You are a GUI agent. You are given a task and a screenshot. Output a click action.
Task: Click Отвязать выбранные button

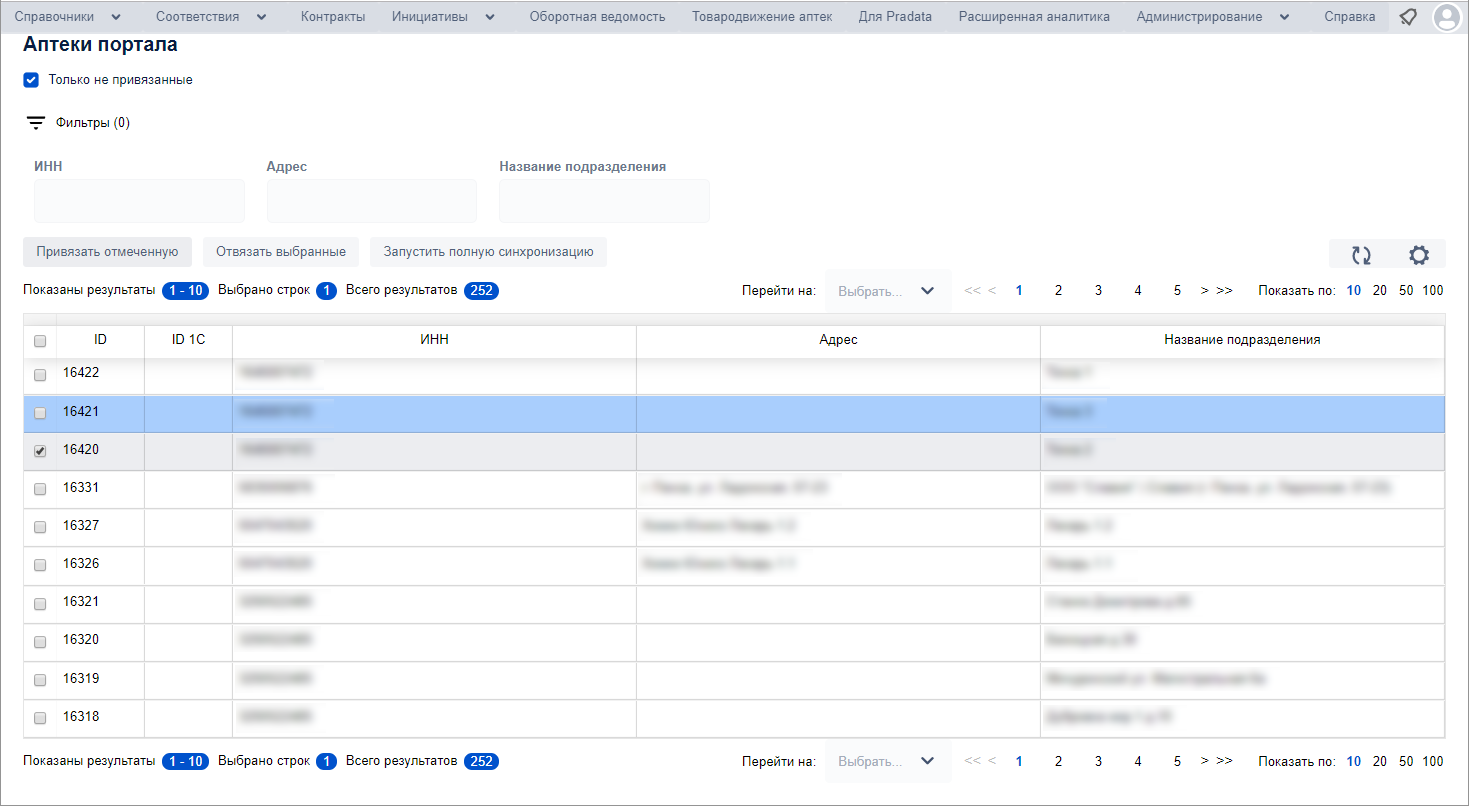(x=281, y=252)
